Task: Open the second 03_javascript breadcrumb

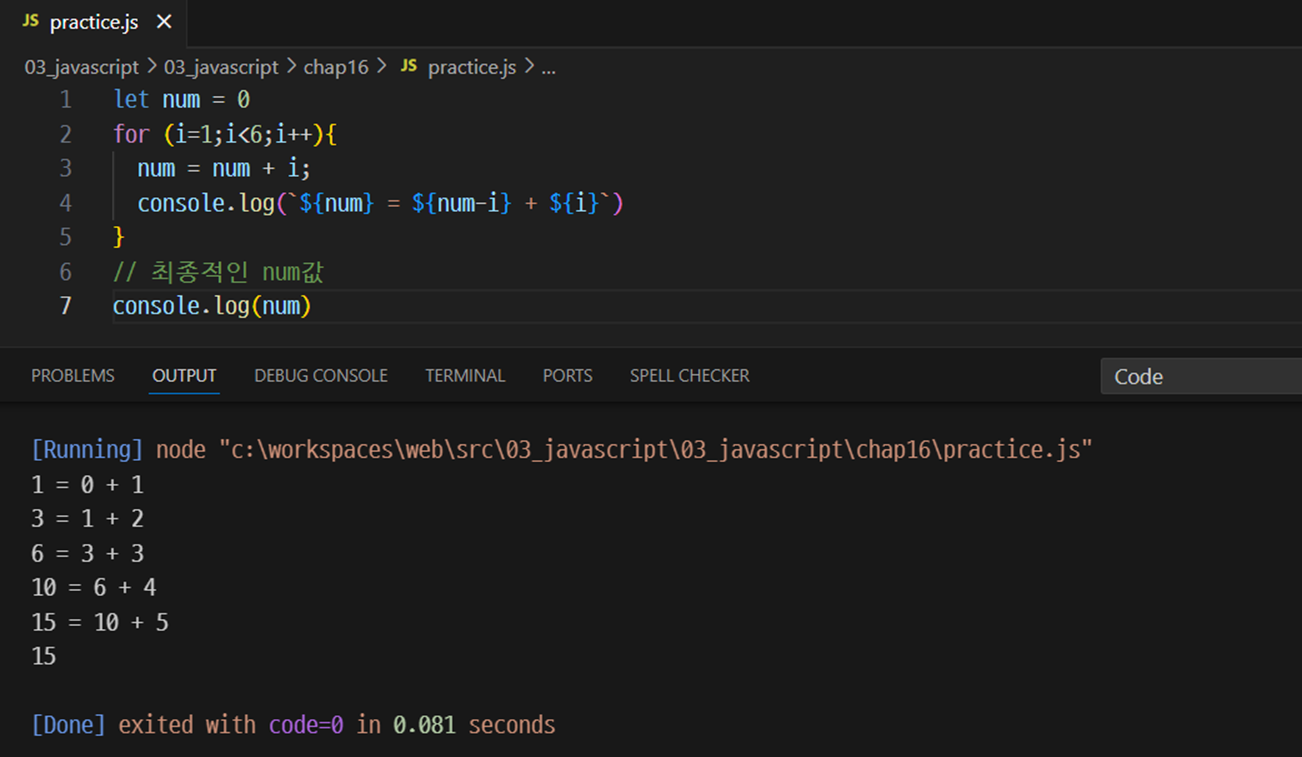Action: [221, 67]
